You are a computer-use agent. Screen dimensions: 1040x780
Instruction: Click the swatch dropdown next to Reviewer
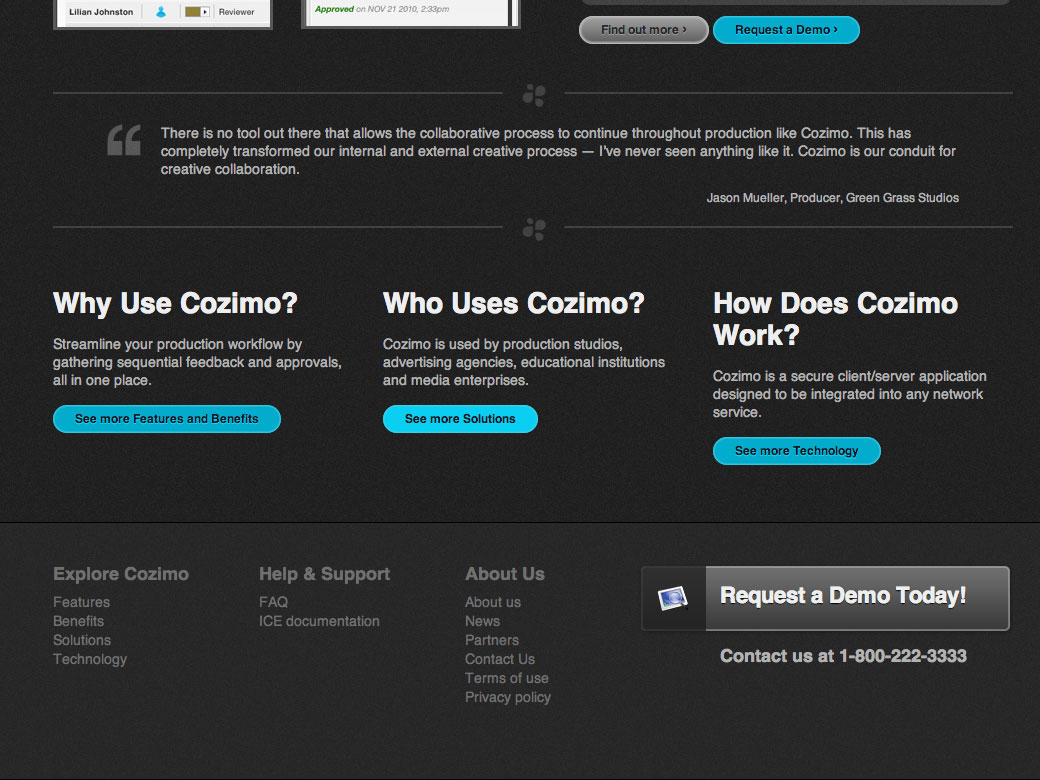197,12
